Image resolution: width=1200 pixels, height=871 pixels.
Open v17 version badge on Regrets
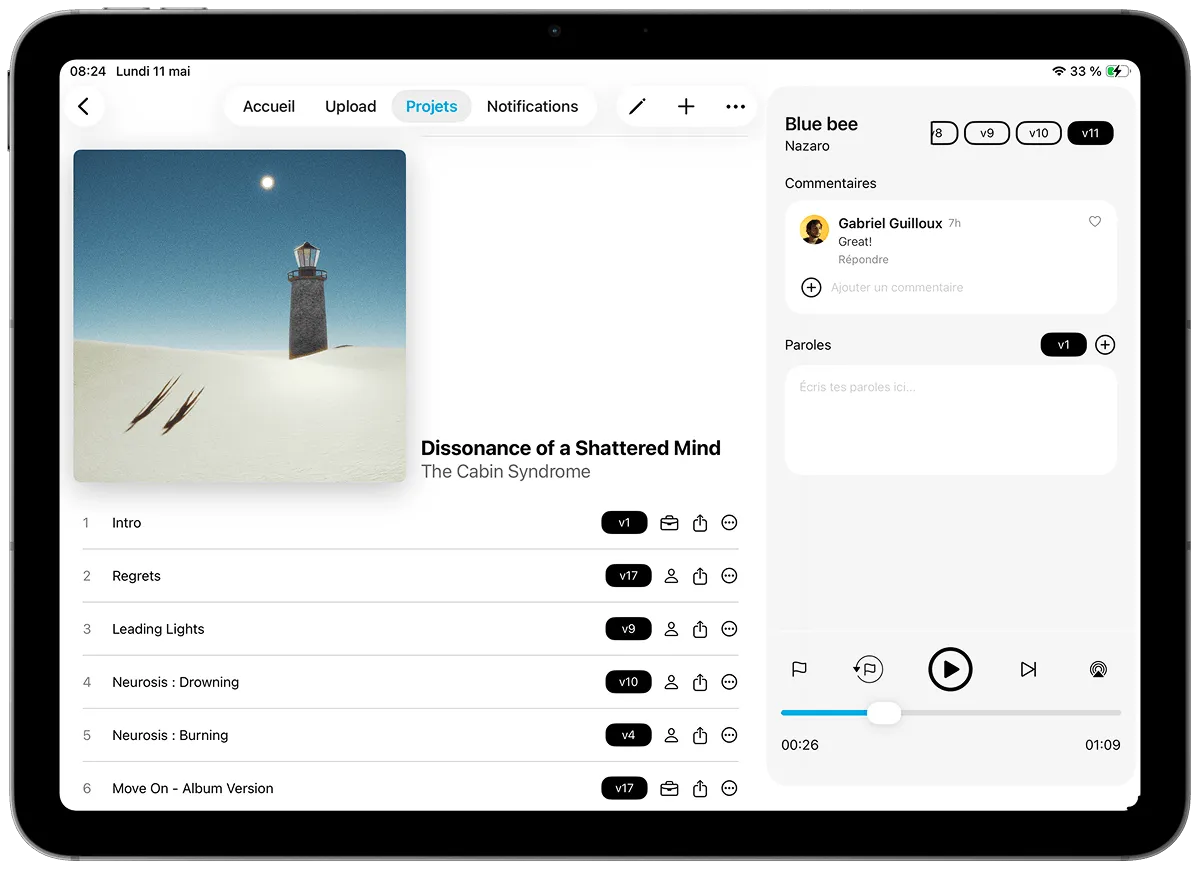628,576
